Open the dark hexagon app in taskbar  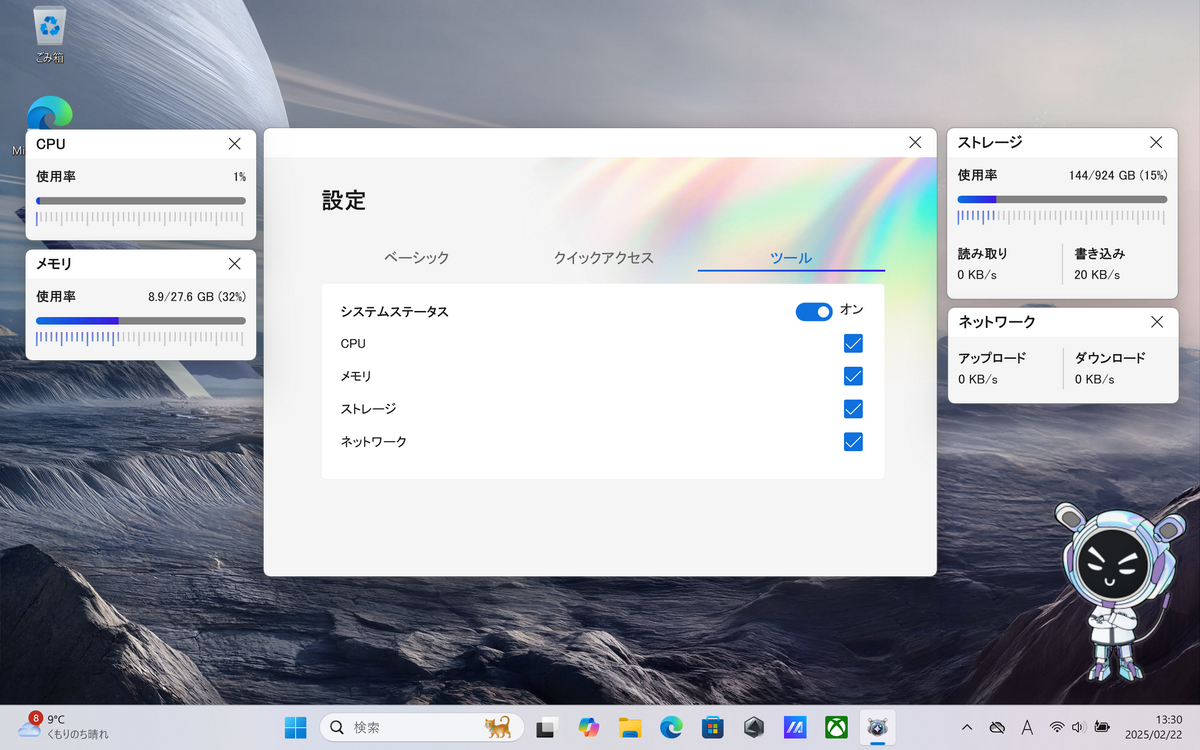[754, 727]
